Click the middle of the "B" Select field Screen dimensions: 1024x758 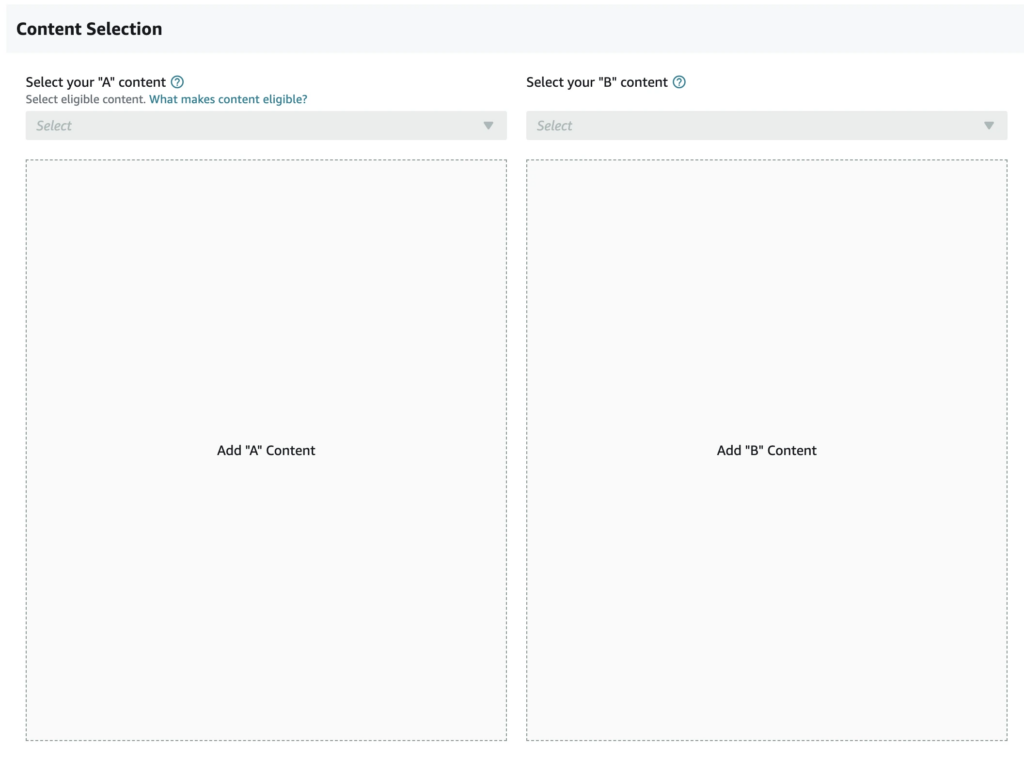767,126
